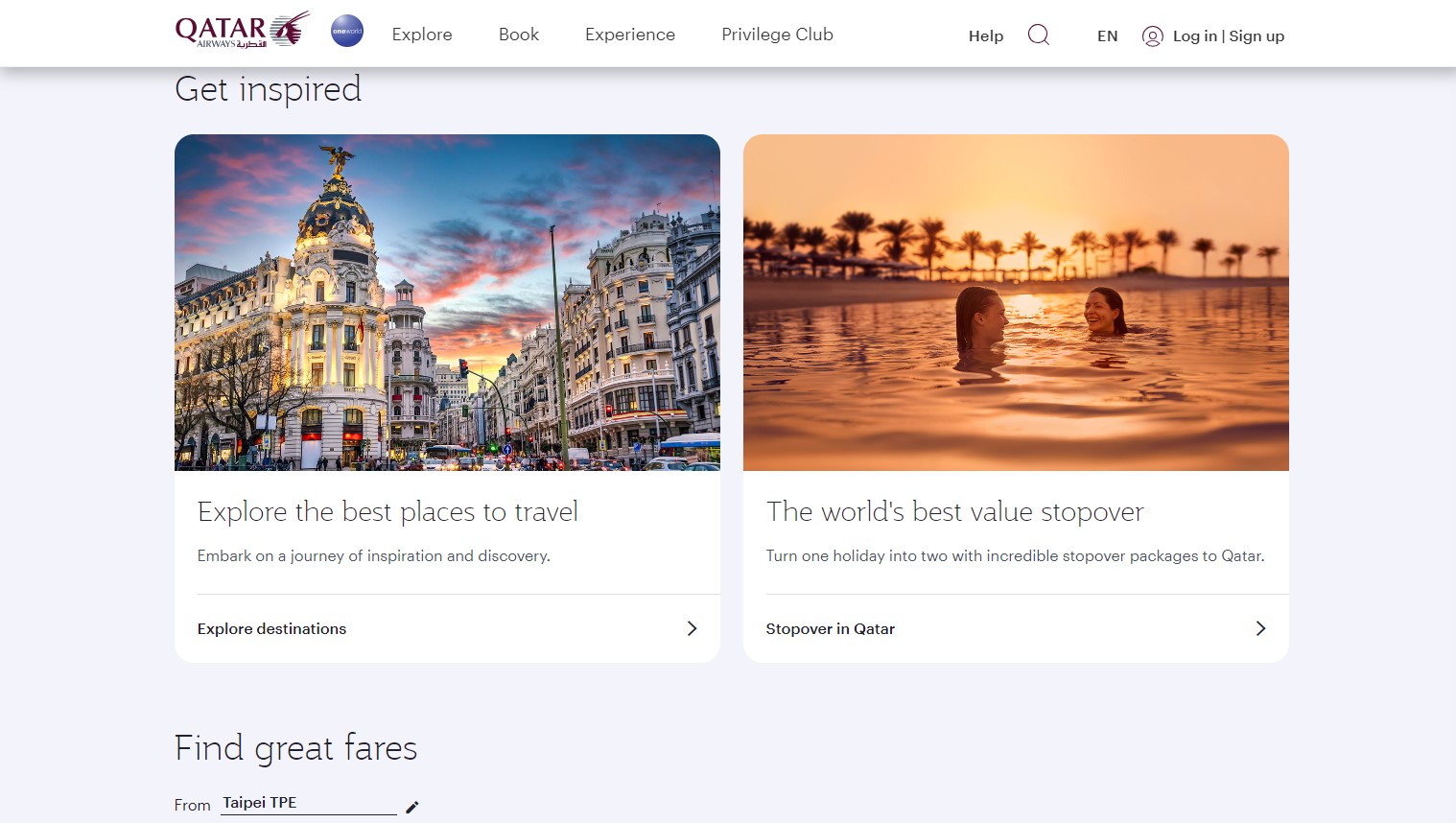Click the user profile icon
Viewport: 1456px width, 823px height.
[x=1152, y=36]
